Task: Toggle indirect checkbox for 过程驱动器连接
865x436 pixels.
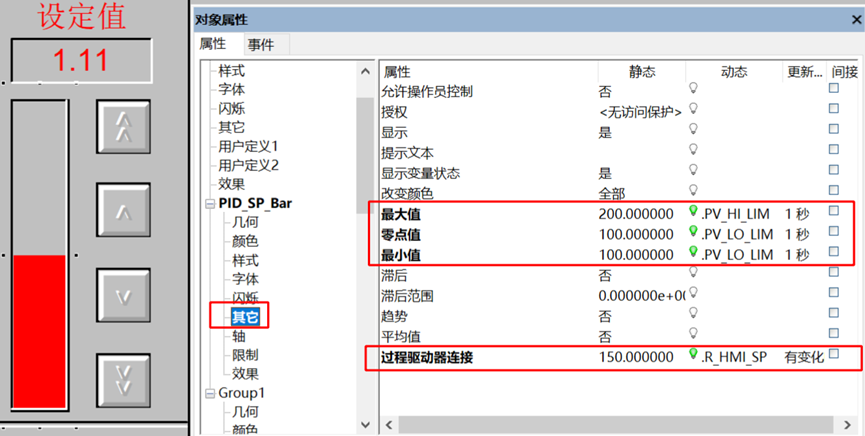Action: point(834,354)
